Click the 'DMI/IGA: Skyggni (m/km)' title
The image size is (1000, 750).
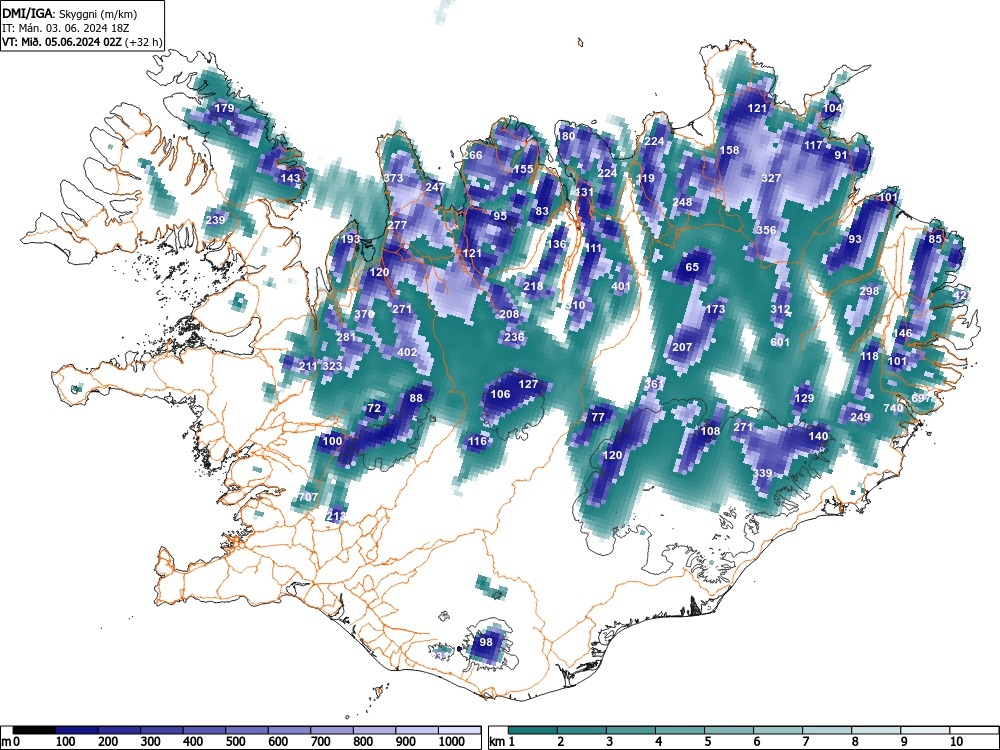pos(70,13)
